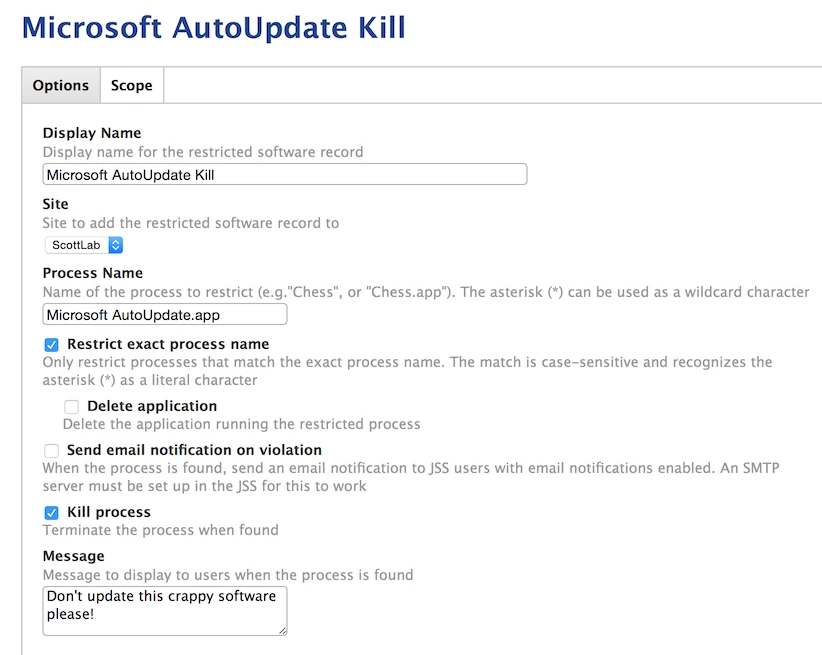Click 'Delete the application running the restricted process'
Image resolution: width=822 pixels, height=655 pixels.
tap(242, 424)
